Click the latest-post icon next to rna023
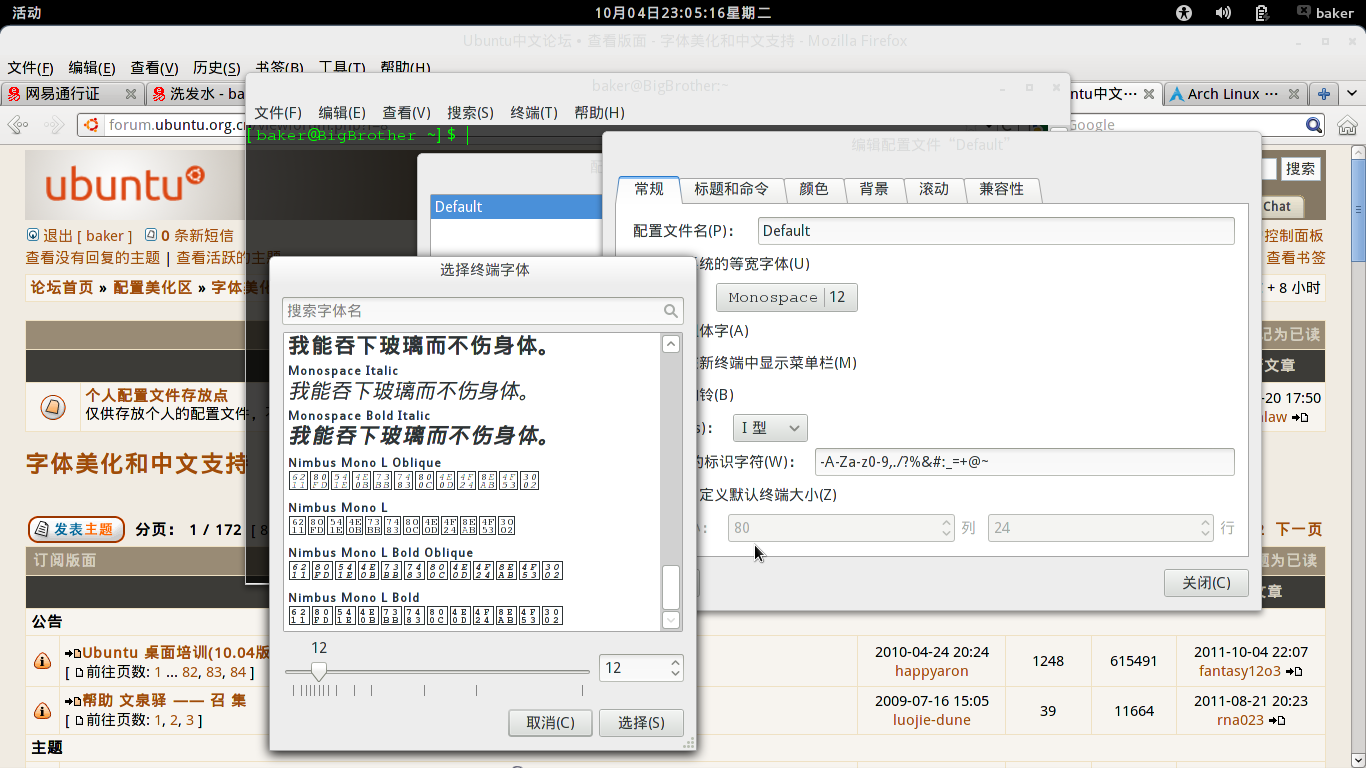The height and width of the screenshot is (768, 1366). (x=1277, y=720)
